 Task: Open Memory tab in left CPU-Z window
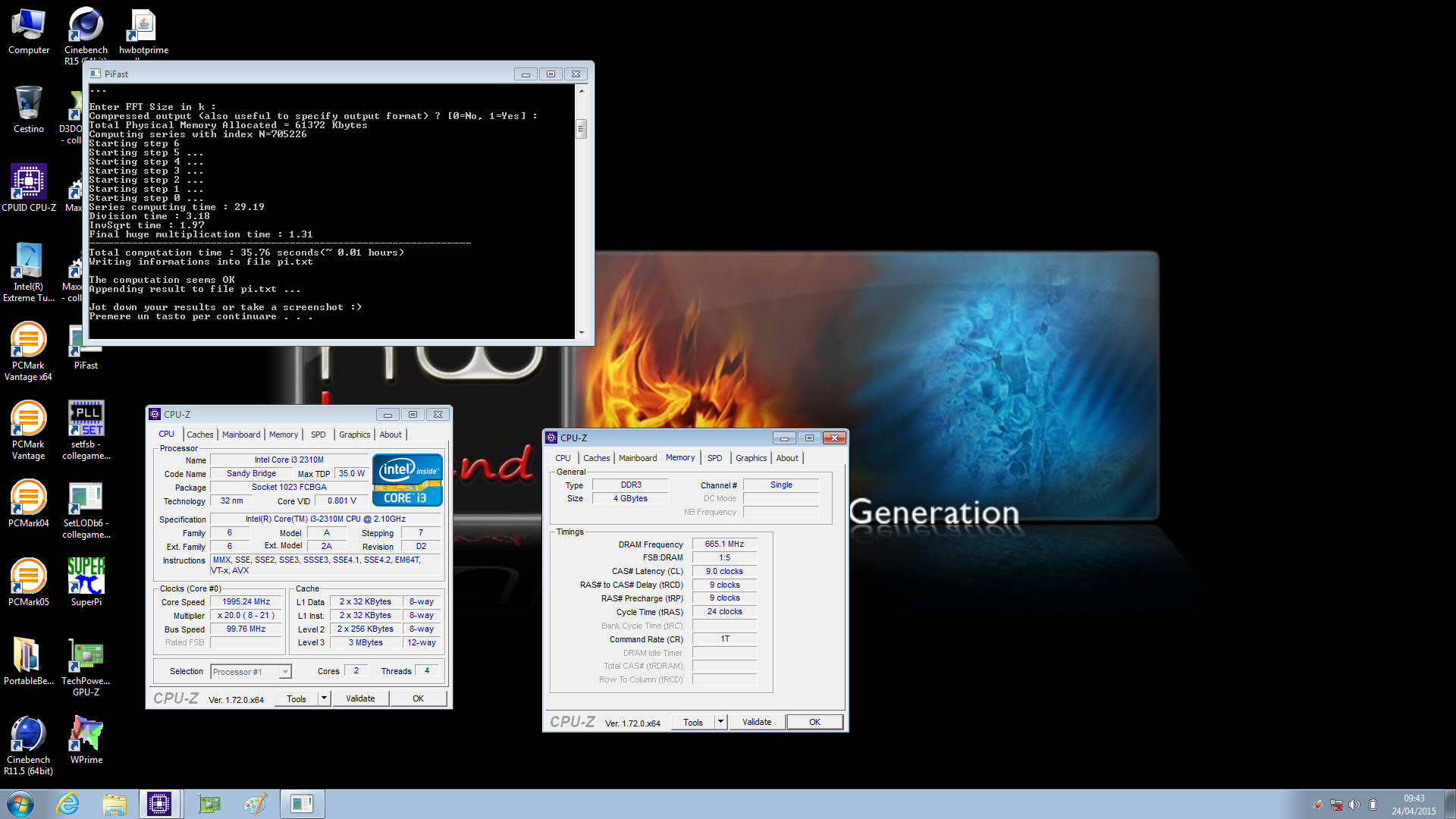tap(284, 435)
